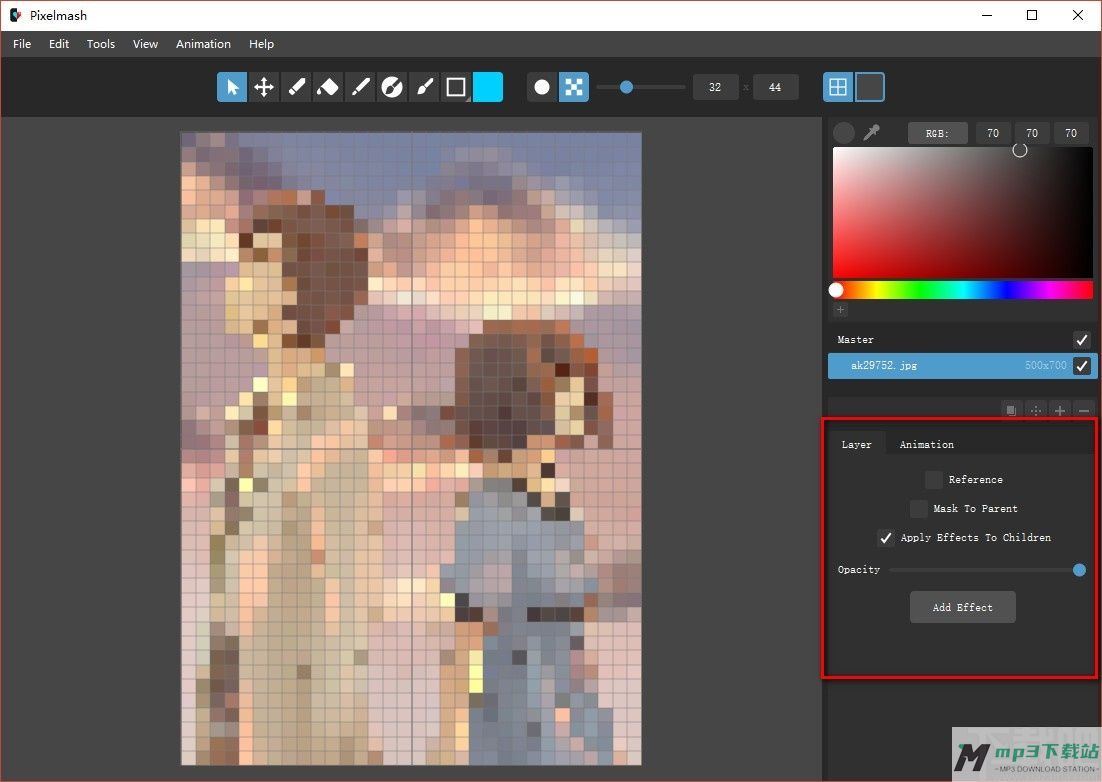This screenshot has width=1102, height=782.
Task: Add a new layer with plus icon
Action: 1059,410
